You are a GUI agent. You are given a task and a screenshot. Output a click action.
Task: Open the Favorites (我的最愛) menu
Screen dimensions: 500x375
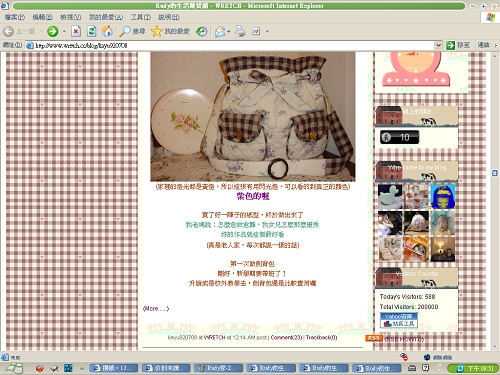(x=106, y=17)
